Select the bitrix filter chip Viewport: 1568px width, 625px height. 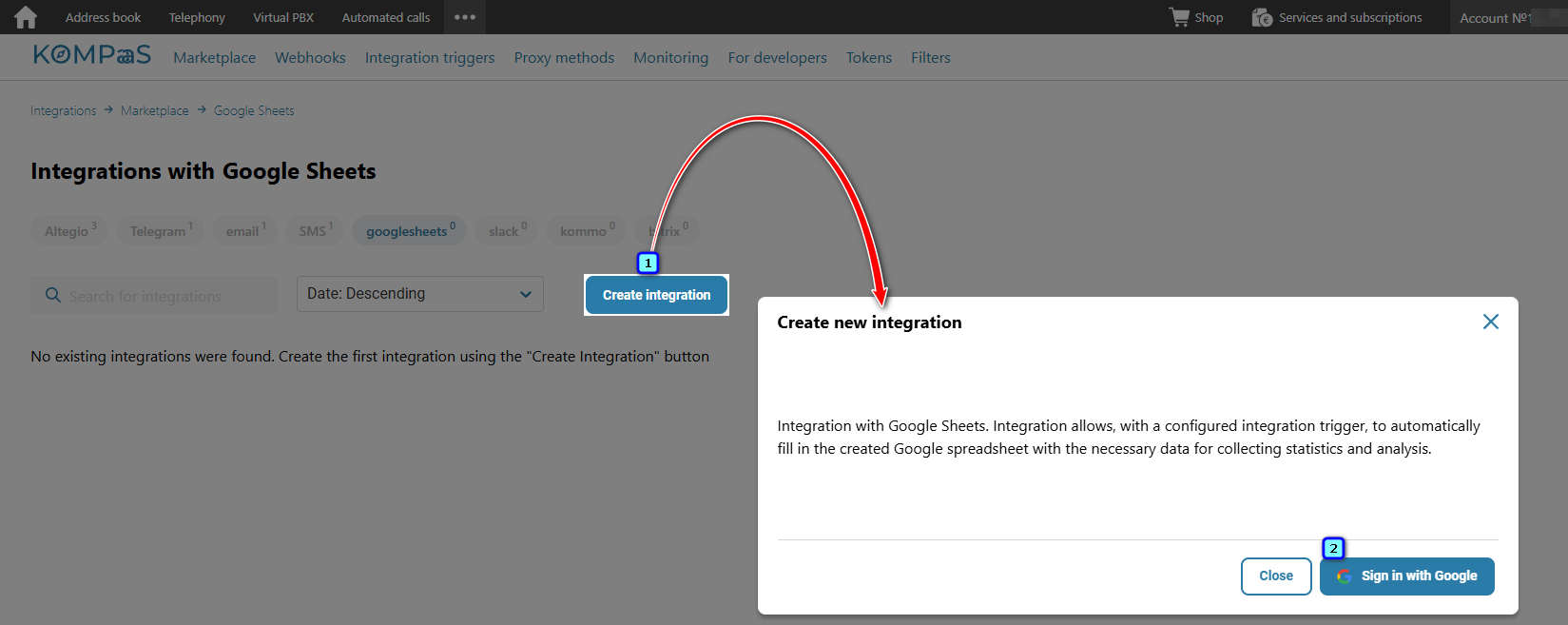(668, 230)
